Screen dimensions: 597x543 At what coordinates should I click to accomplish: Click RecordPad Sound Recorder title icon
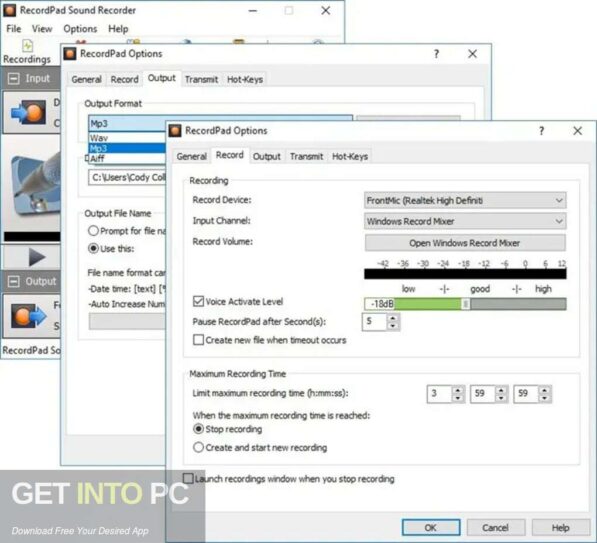[10, 10]
